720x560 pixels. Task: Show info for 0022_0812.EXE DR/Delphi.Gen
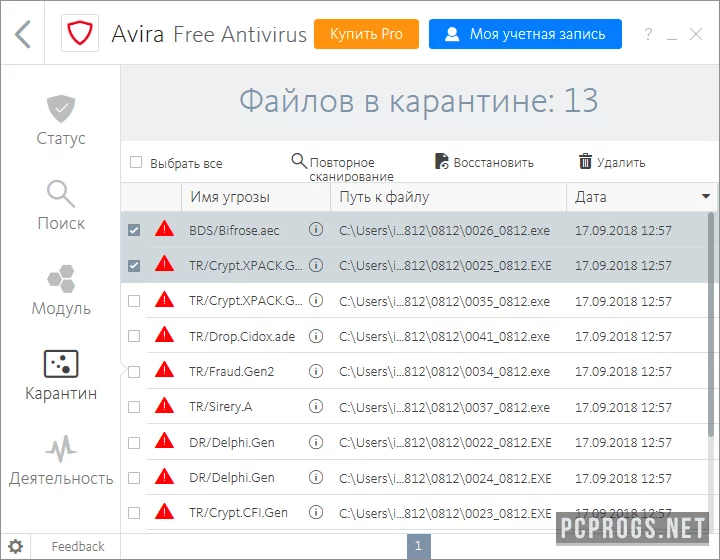click(x=316, y=442)
